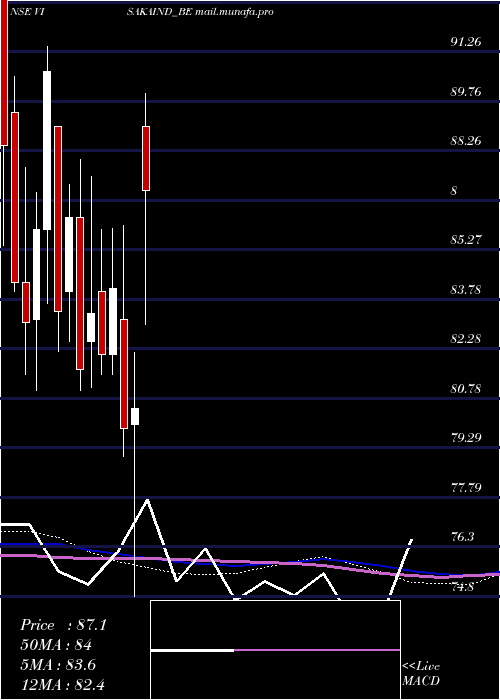This screenshot has width=500, height=700.
Task: Click the 80.78 price axis label
Action: click(466, 389)
